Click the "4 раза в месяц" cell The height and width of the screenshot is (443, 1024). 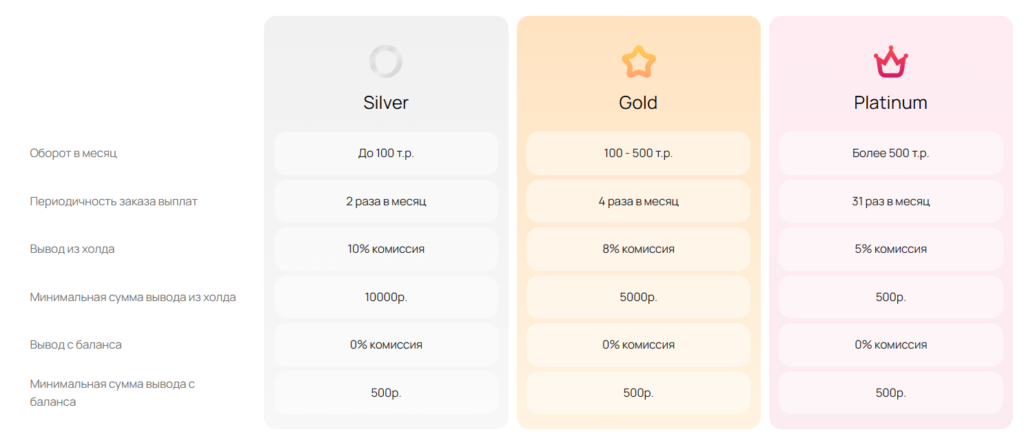coord(638,201)
